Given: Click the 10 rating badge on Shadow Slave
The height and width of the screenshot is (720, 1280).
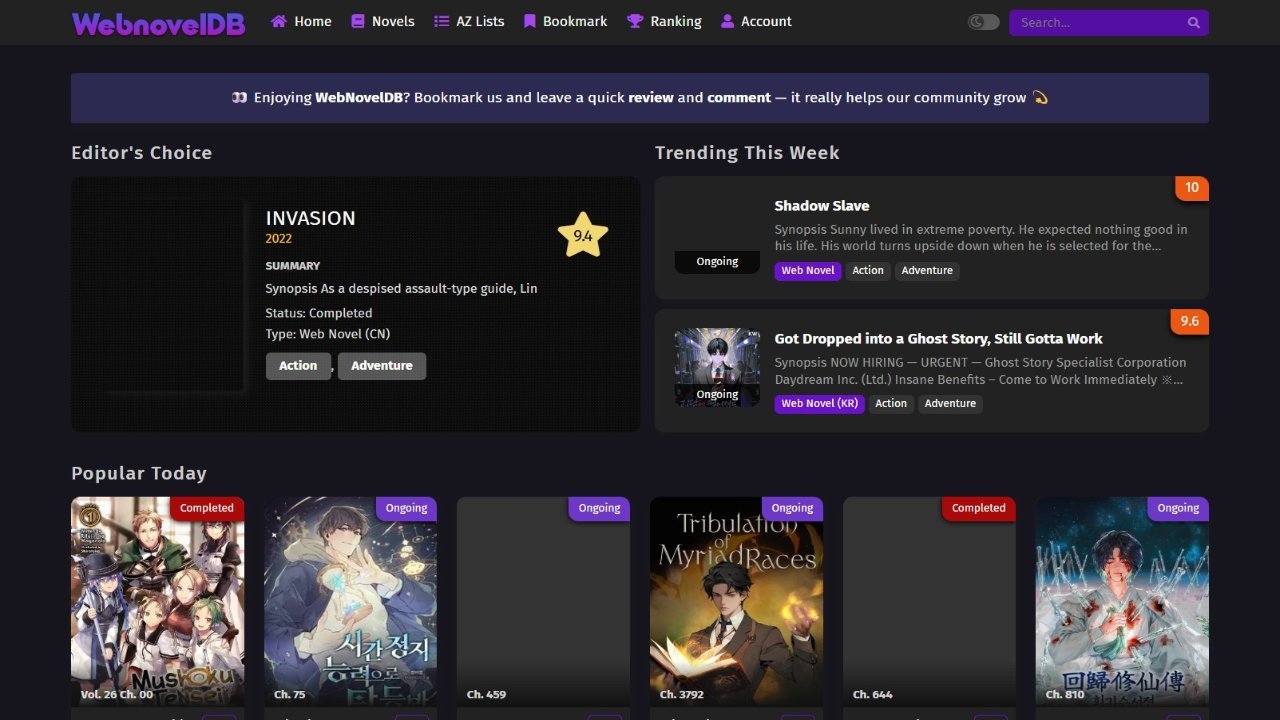Looking at the screenshot, I should coord(1192,188).
